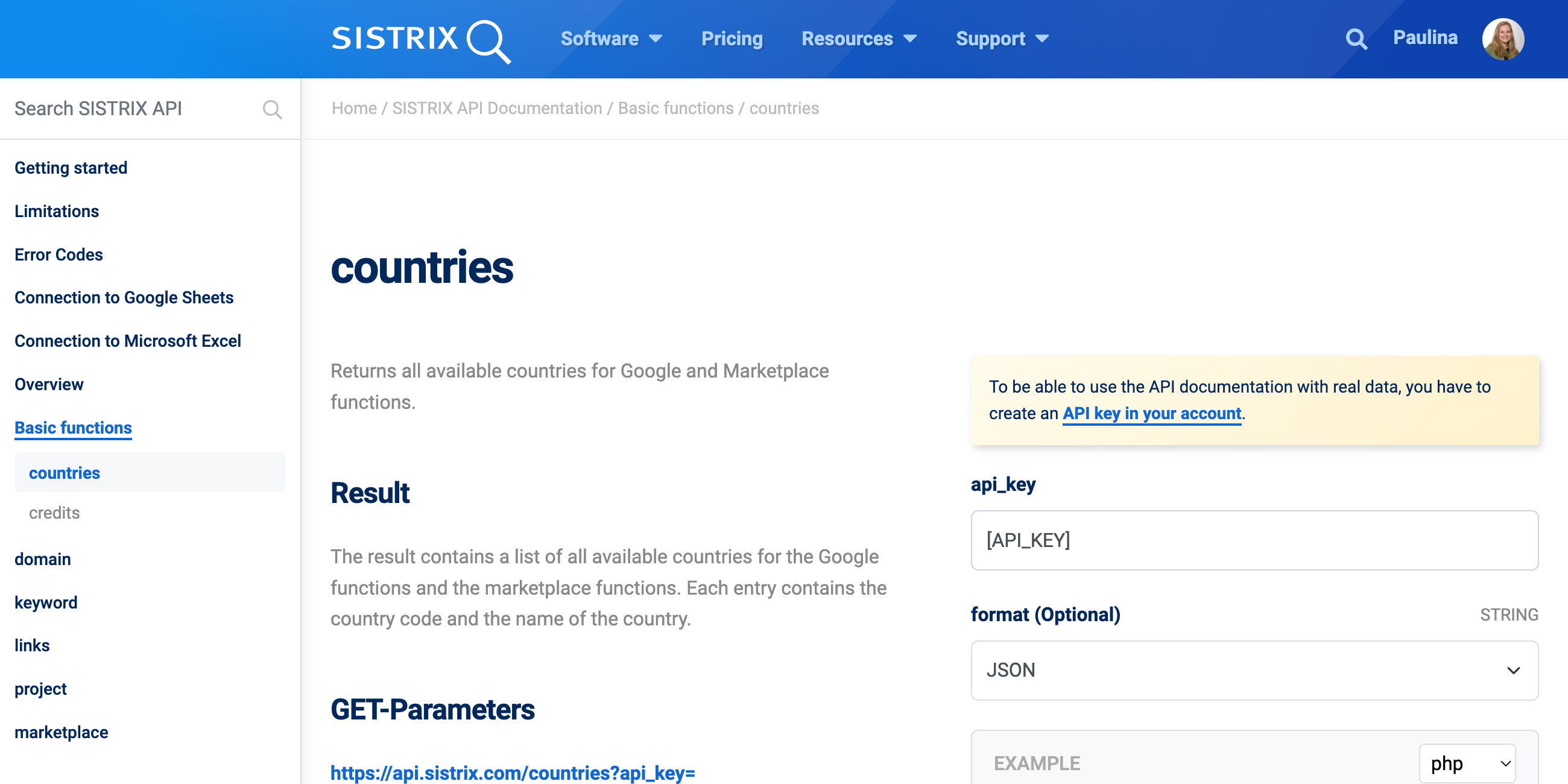Expand the Support dropdown menu
This screenshot has height=784, width=1568.
coord(1001,39)
